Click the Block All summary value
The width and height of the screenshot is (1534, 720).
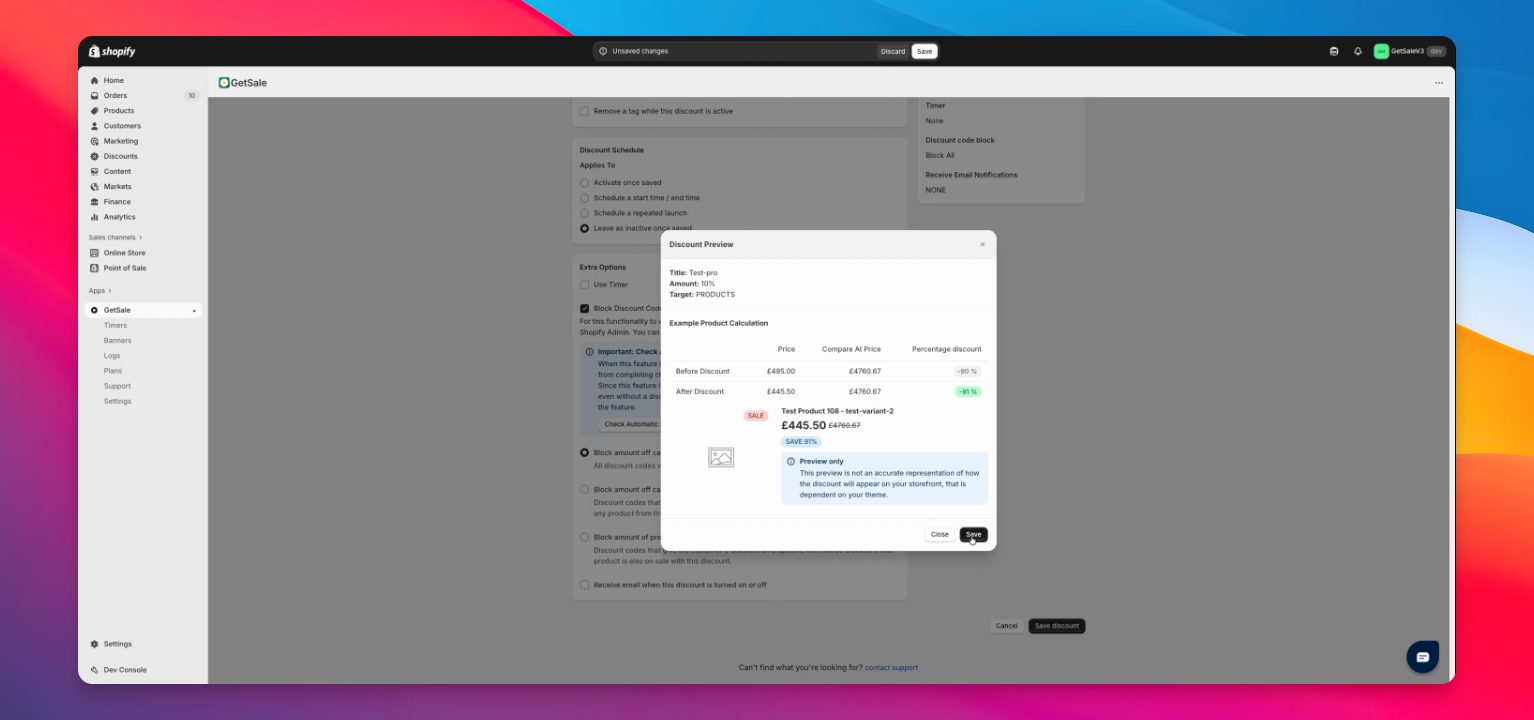[x=940, y=156]
